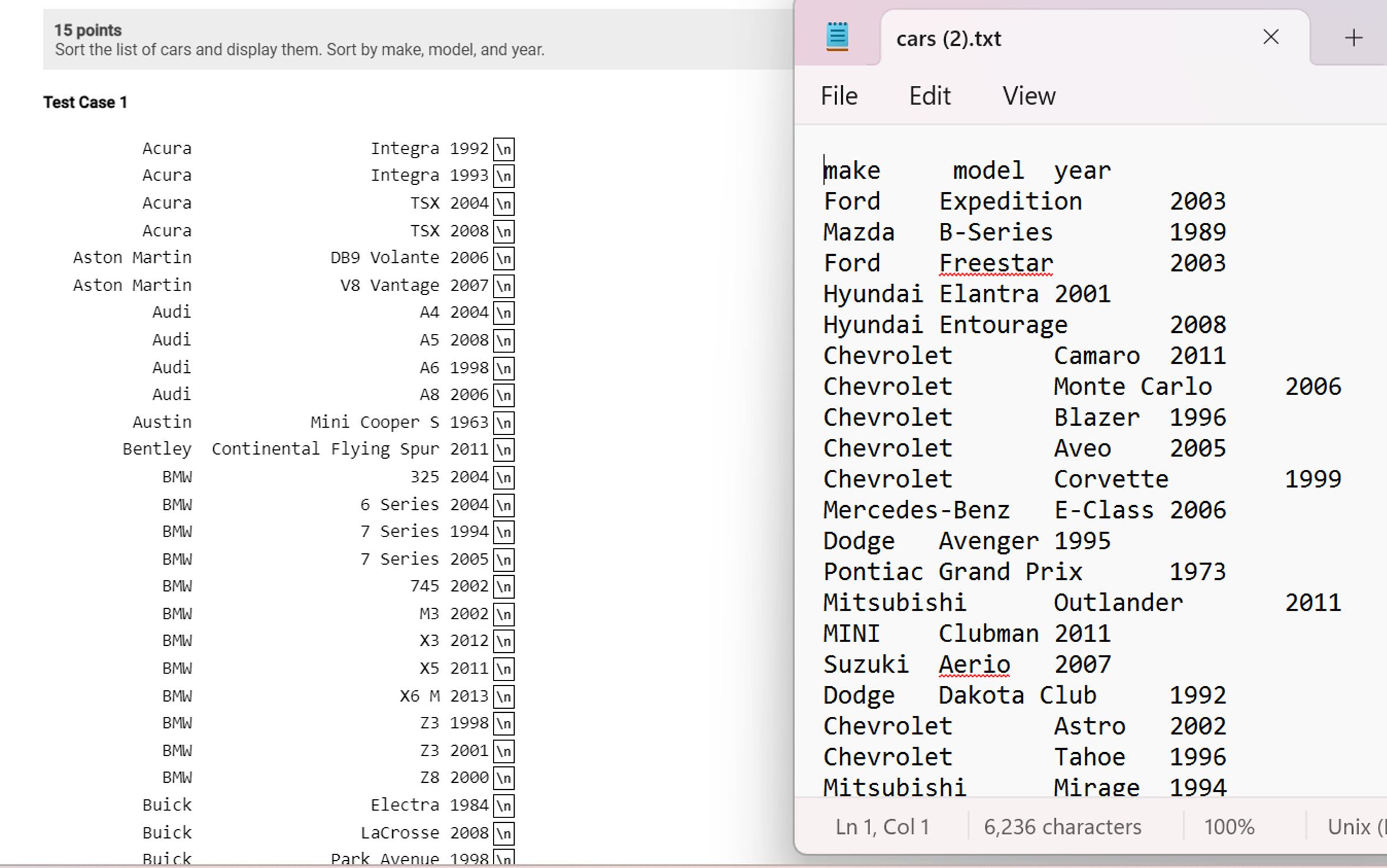Open the Edit menu
Viewport: 1387px width, 868px height.
tap(929, 95)
